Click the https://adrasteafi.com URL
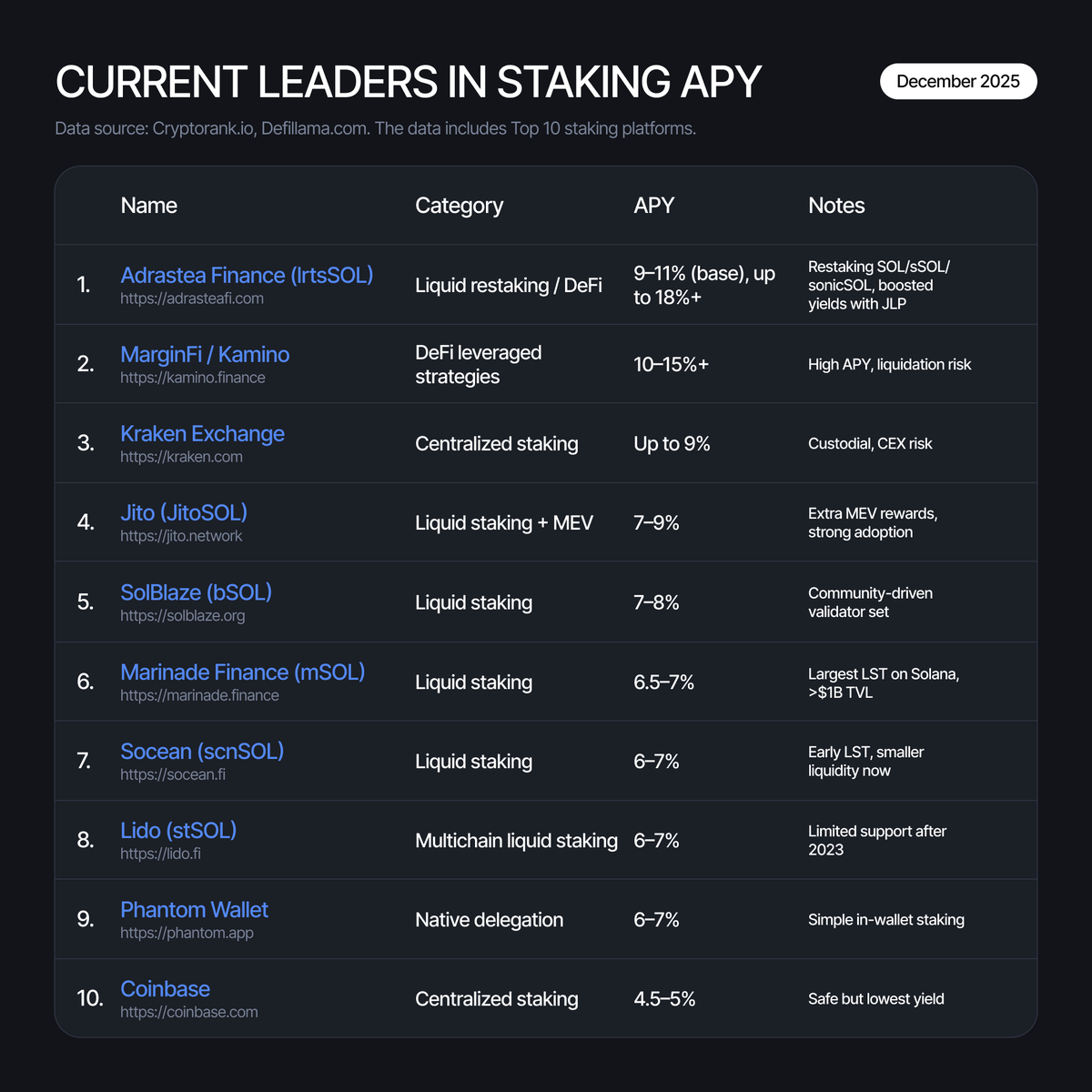 coord(192,298)
